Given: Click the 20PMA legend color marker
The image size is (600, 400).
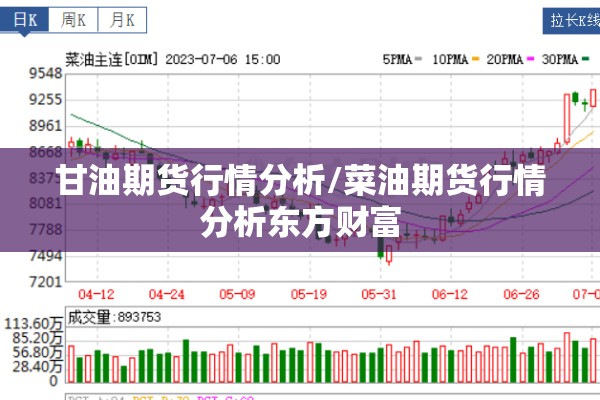Looking at the screenshot, I should (x=530, y=59).
